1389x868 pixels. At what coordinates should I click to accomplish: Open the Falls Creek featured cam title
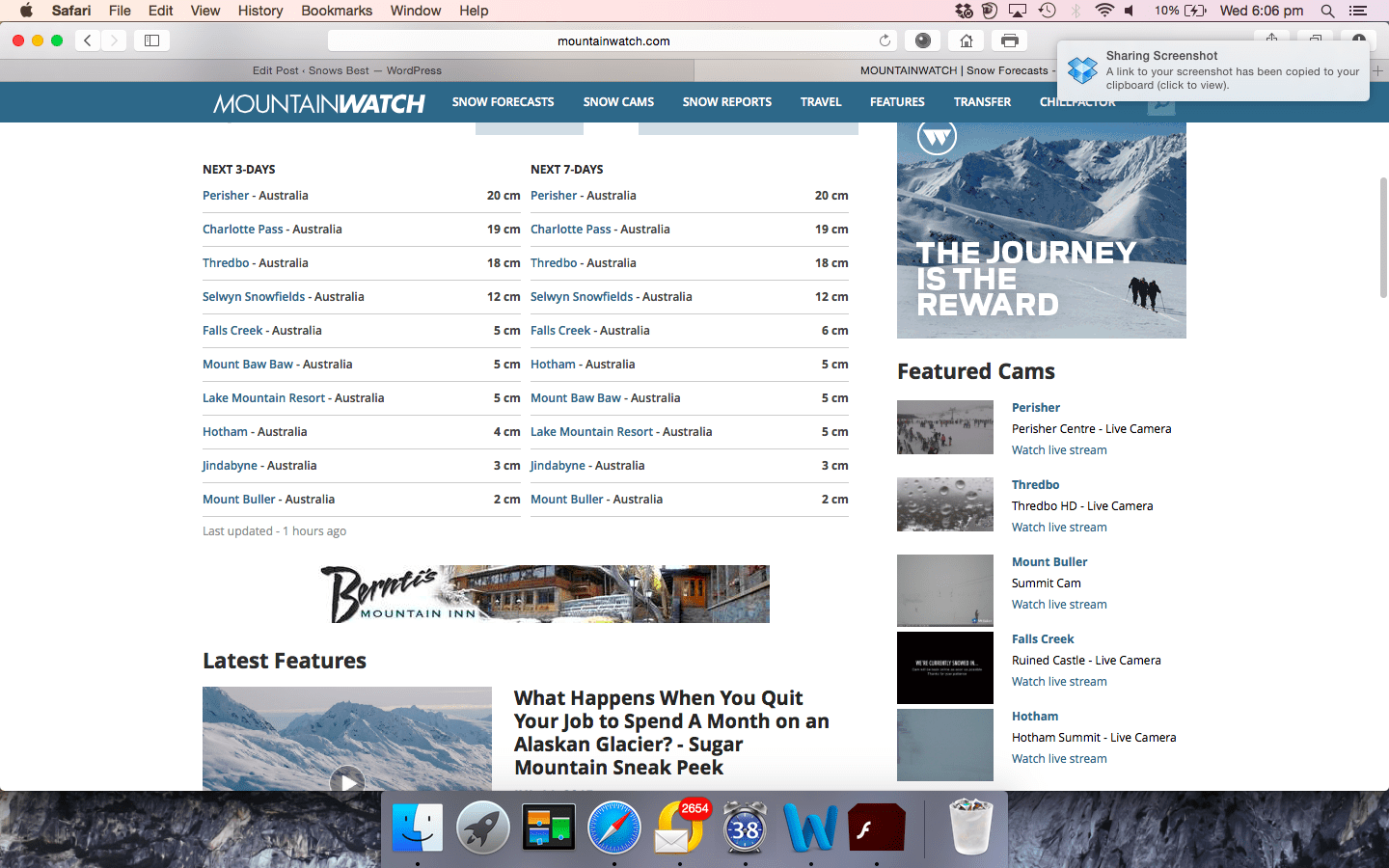tap(1043, 638)
